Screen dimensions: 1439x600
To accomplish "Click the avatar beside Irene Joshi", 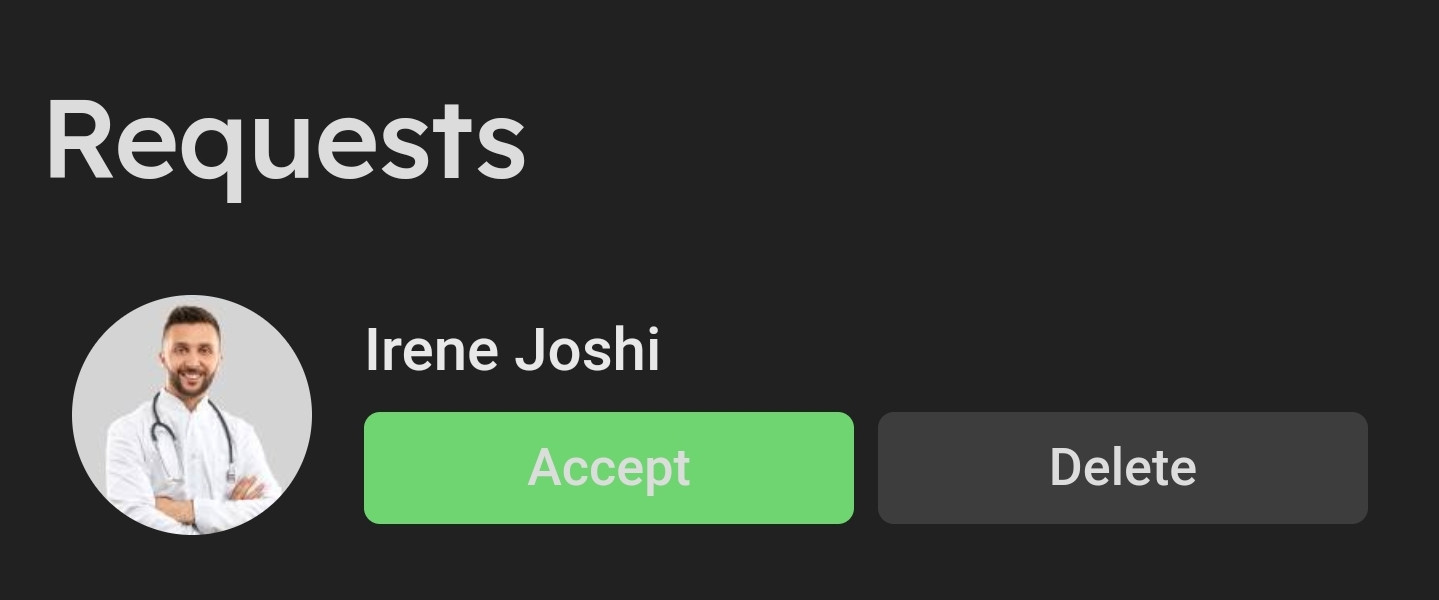I will pyautogui.click(x=192, y=414).
